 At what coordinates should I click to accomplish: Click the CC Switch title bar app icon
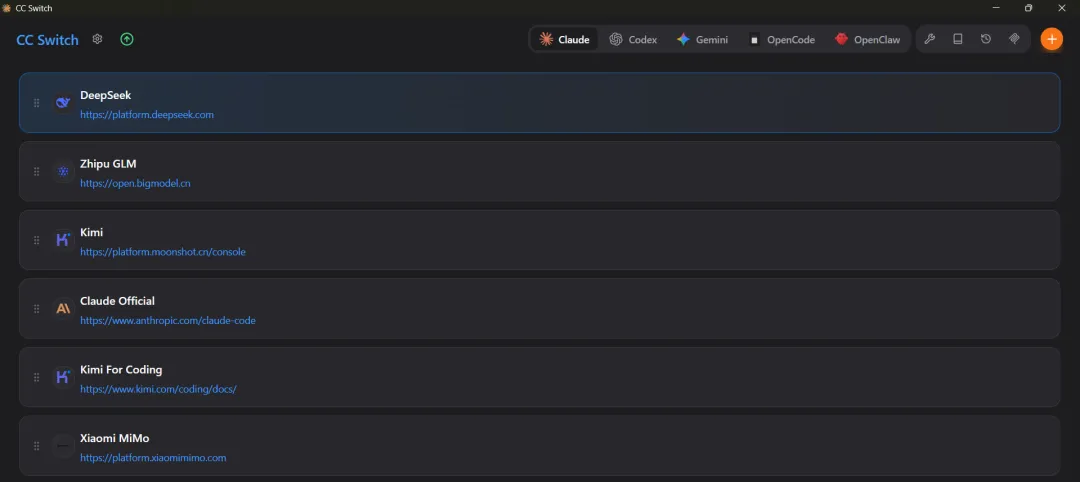[x=7, y=8]
